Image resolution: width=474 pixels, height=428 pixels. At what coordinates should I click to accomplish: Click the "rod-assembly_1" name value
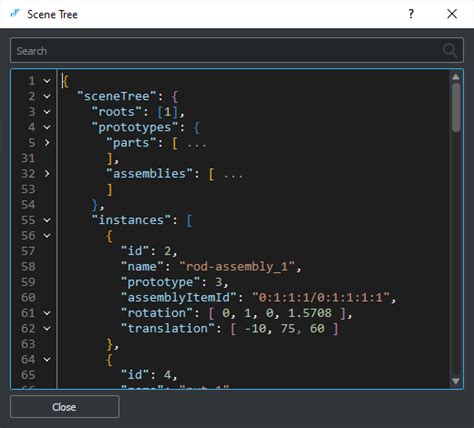click(237, 267)
